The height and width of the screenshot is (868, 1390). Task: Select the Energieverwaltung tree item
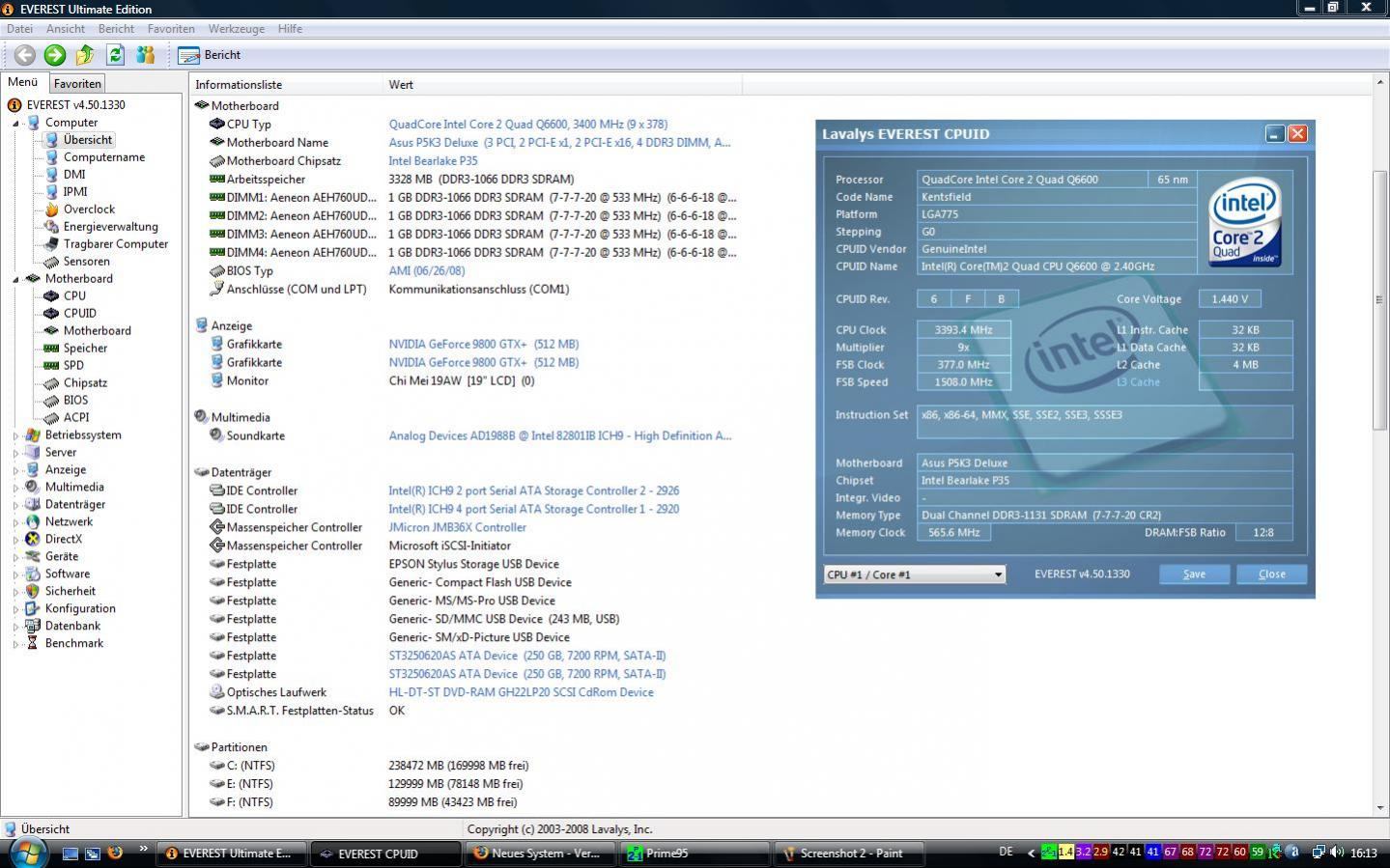[110, 227]
